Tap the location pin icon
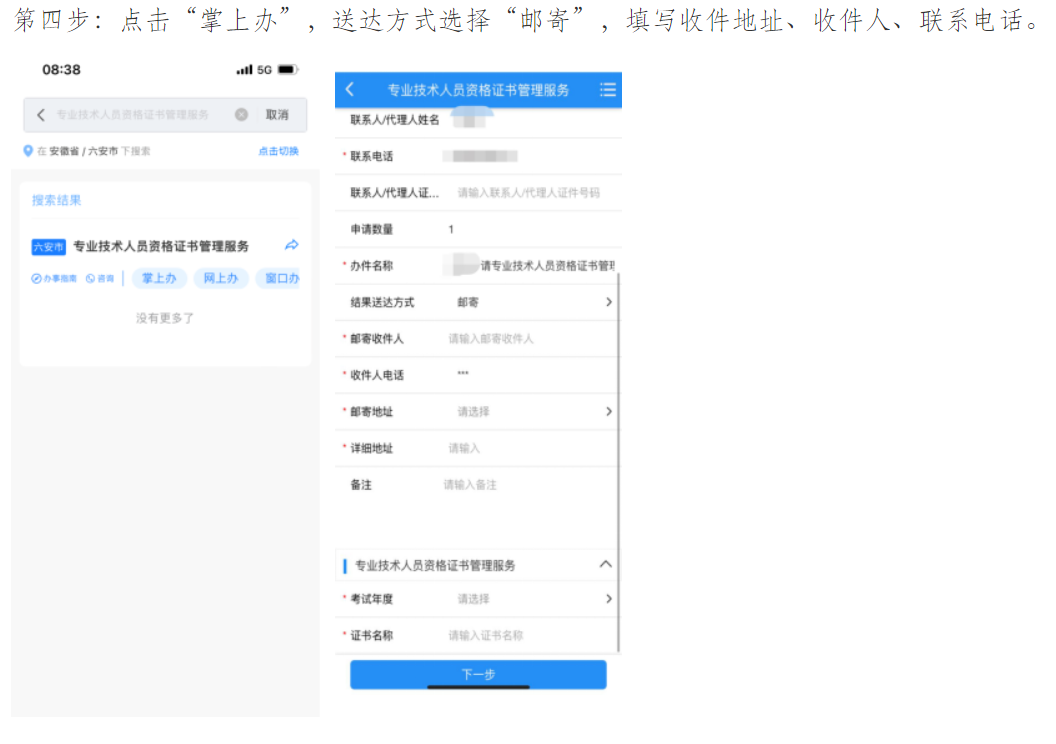The height and width of the screenshot is (744, 1056). point(28,151)
